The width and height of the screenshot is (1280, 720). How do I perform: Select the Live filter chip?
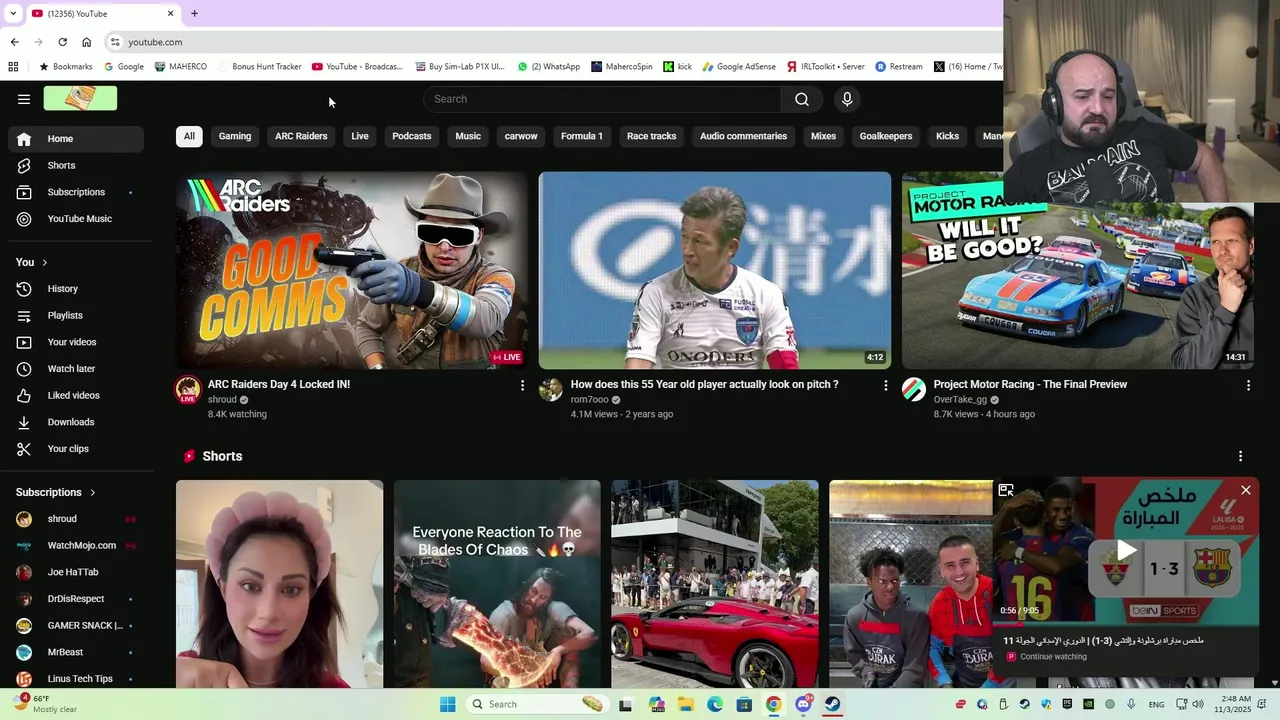point(360,136)
